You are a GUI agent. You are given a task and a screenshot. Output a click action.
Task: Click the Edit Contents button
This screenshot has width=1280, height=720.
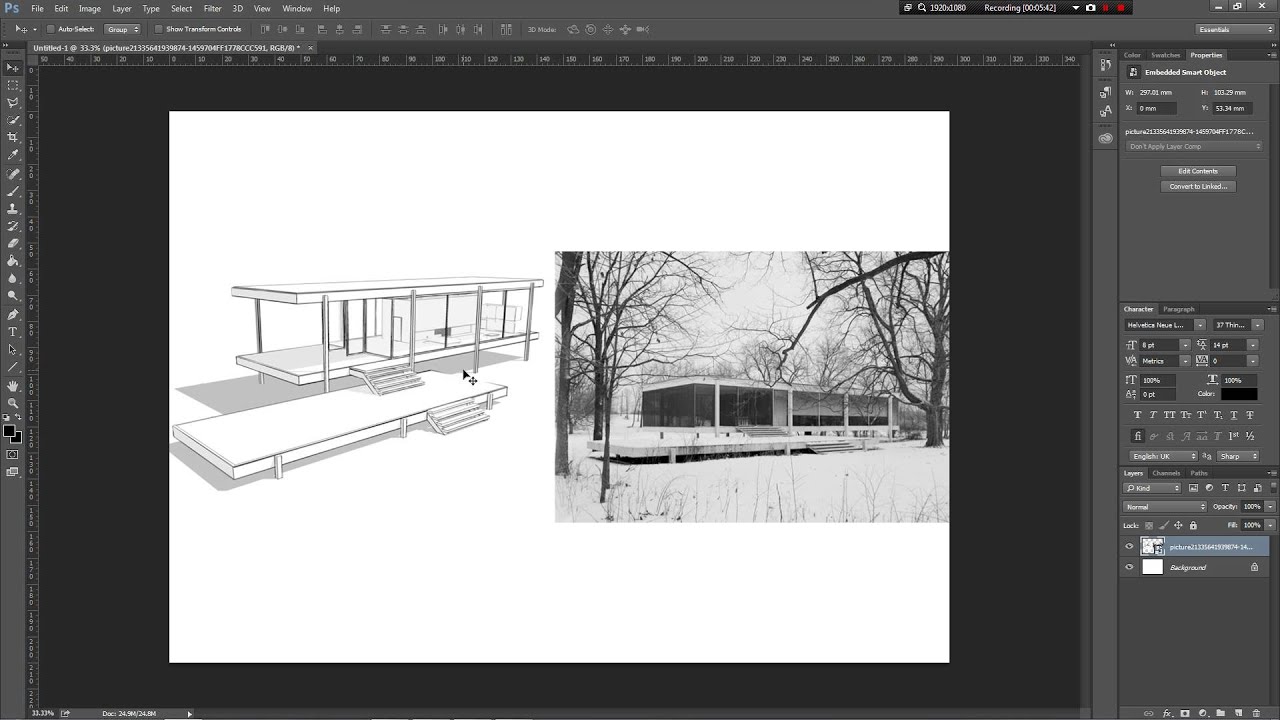click(1198, 171)
